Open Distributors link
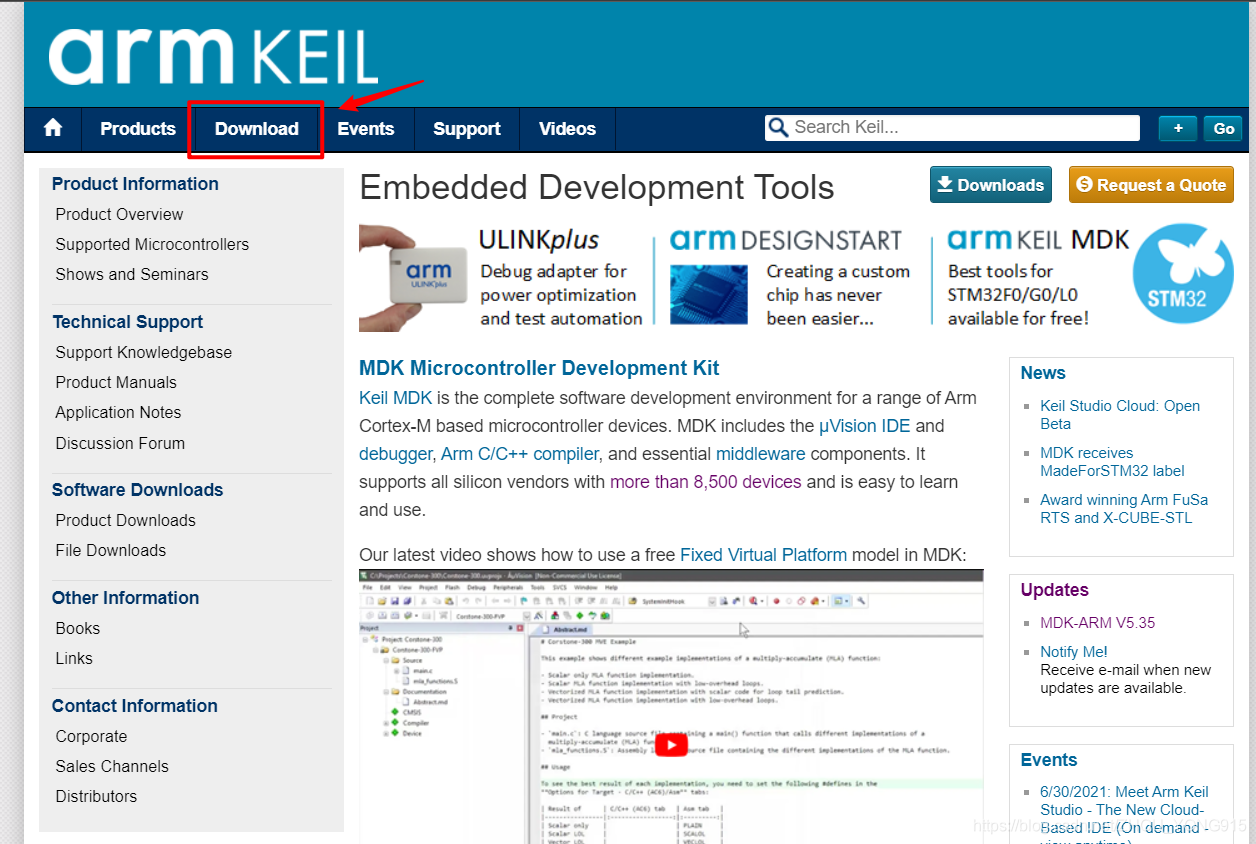 tap(96, 796)
